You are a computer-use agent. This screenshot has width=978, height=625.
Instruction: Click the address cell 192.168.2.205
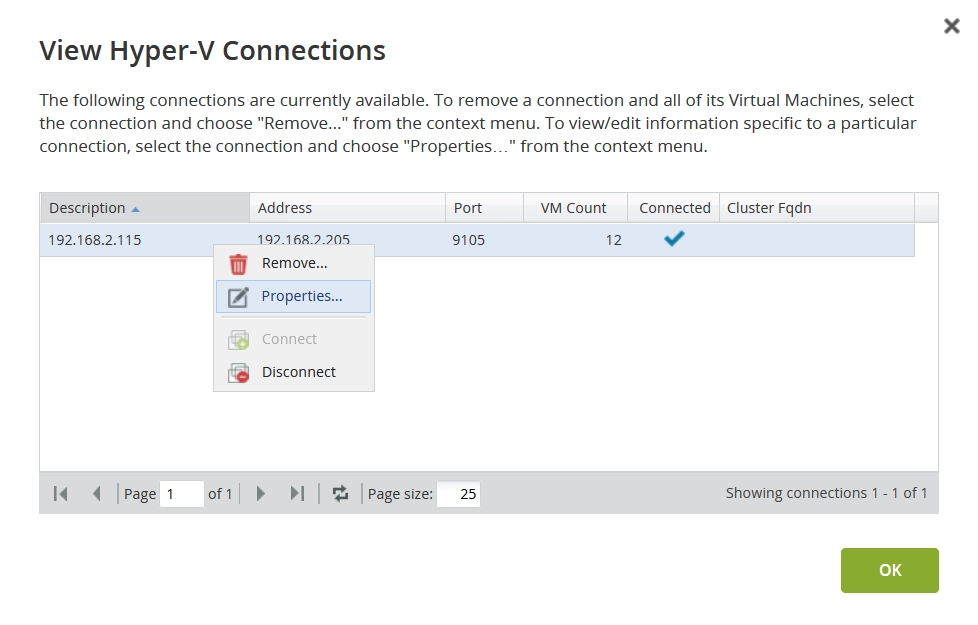[304, 240]
